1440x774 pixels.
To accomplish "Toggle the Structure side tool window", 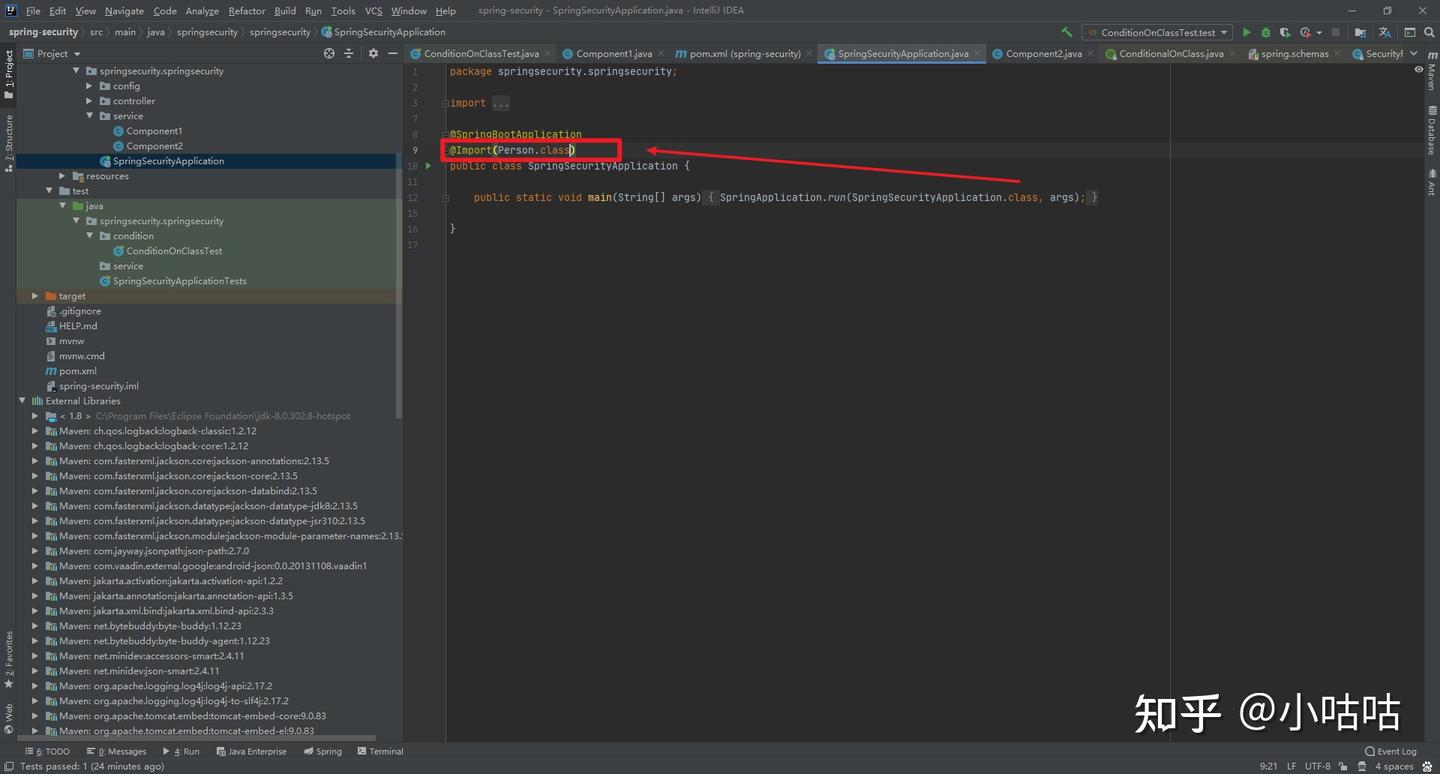I will pyautogui.click(x=9, y=143).
